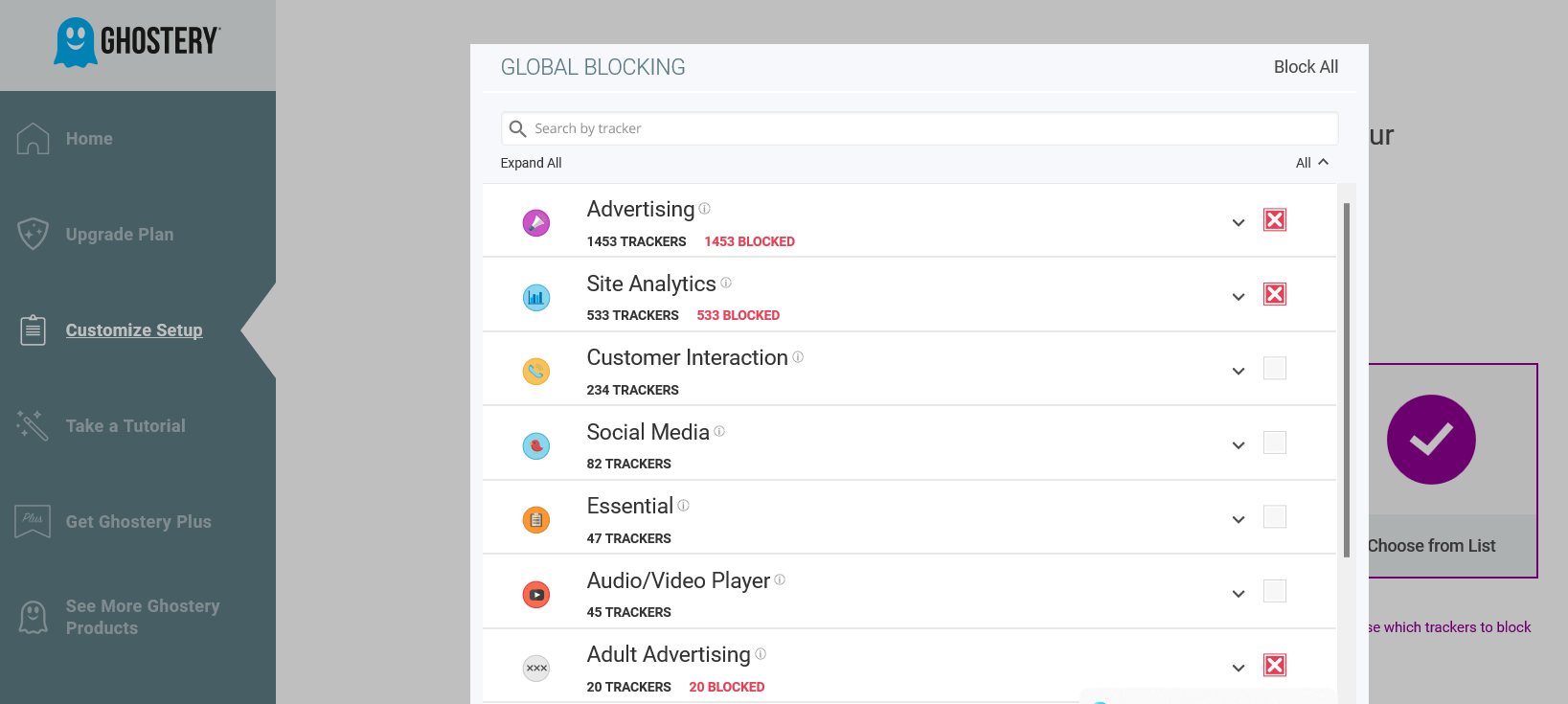Click the info icon next to Site Analytics

(726, 283)
